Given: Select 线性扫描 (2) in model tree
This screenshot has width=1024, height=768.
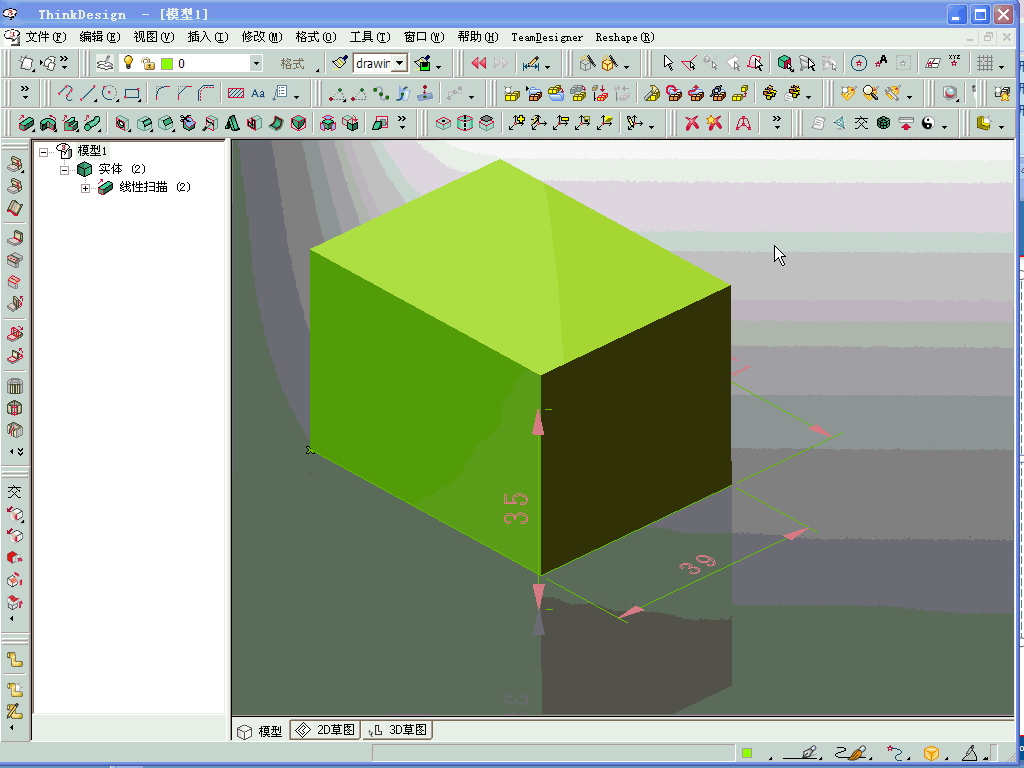Looking at the screenshot, I should coord(155,187).
